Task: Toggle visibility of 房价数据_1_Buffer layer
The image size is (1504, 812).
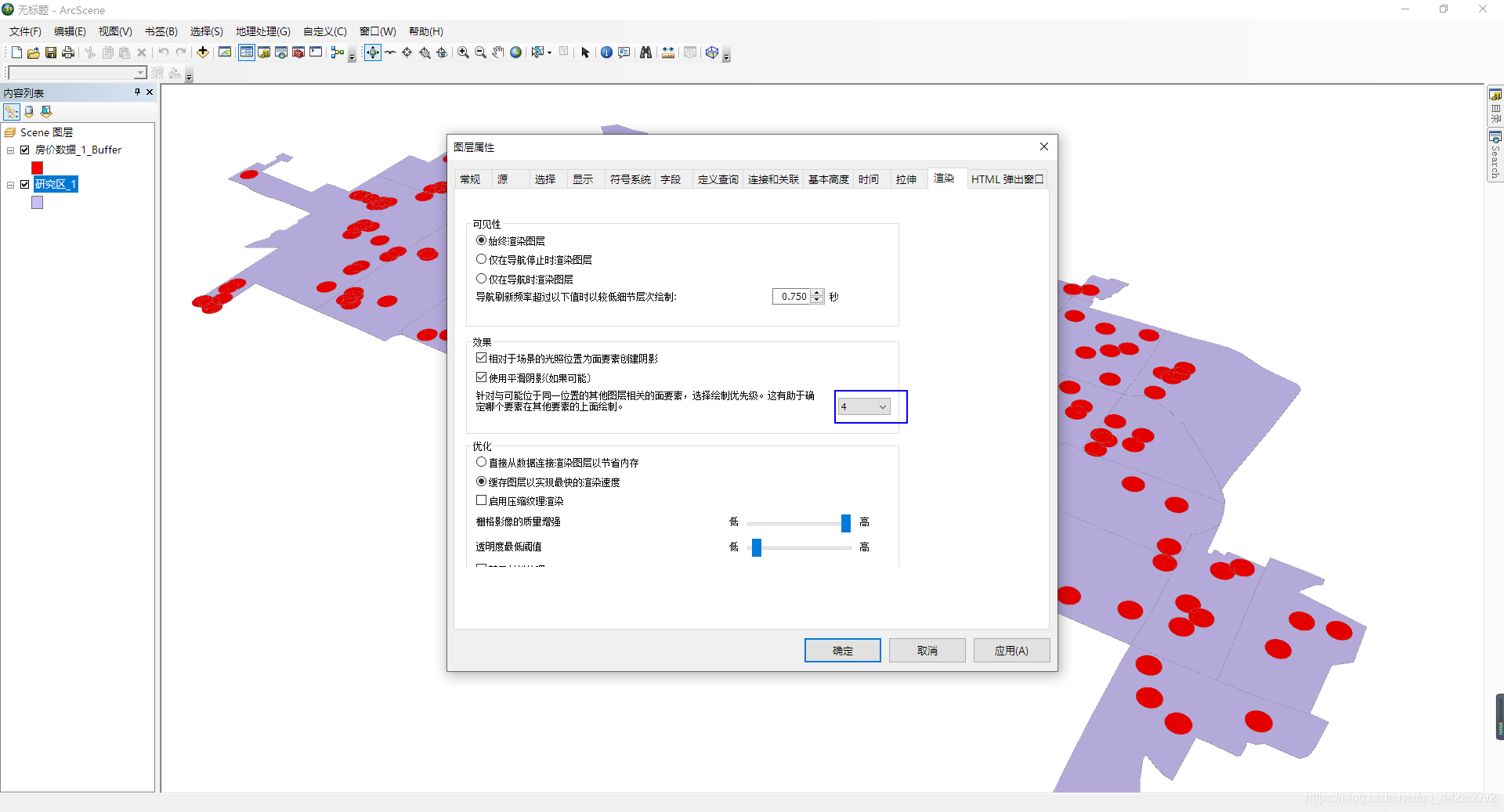Action: [25, 150]
